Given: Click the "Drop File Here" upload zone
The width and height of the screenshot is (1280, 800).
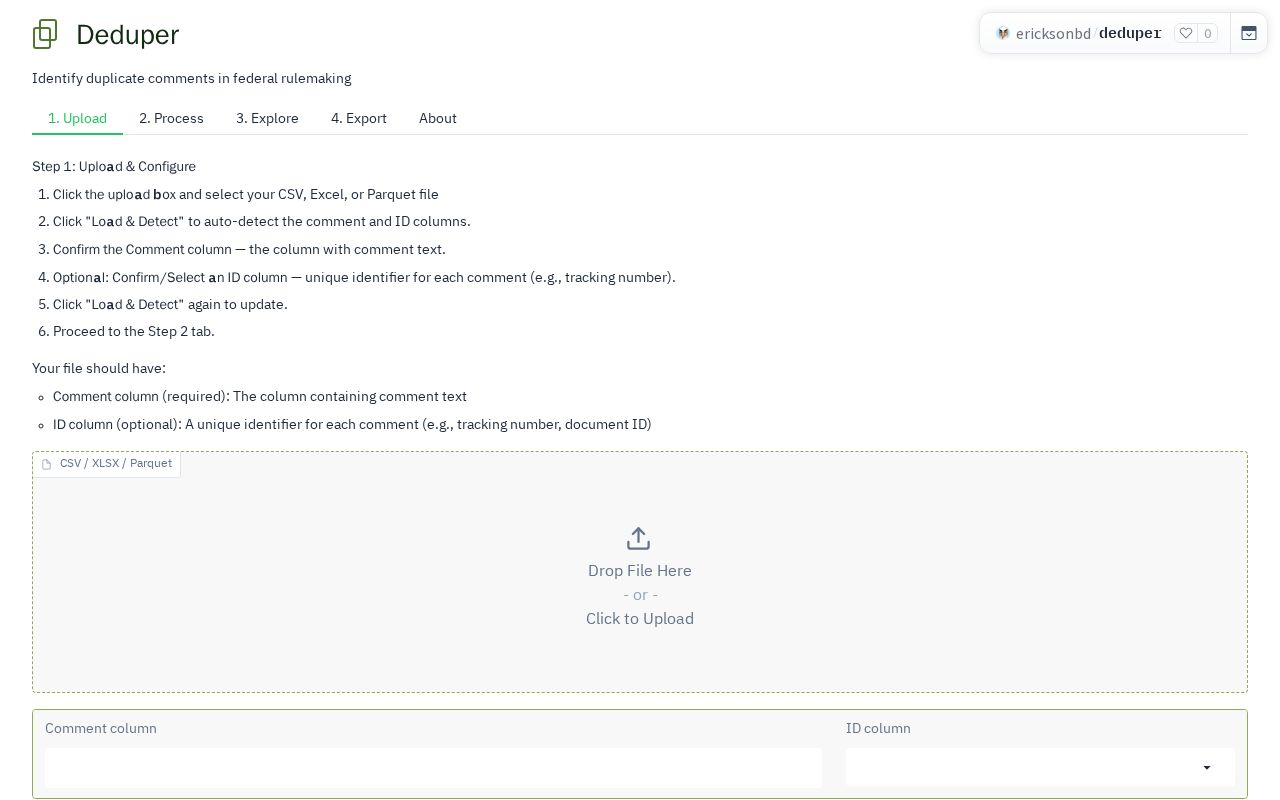Looking at the screenshot, I should [x=640, y=572].
